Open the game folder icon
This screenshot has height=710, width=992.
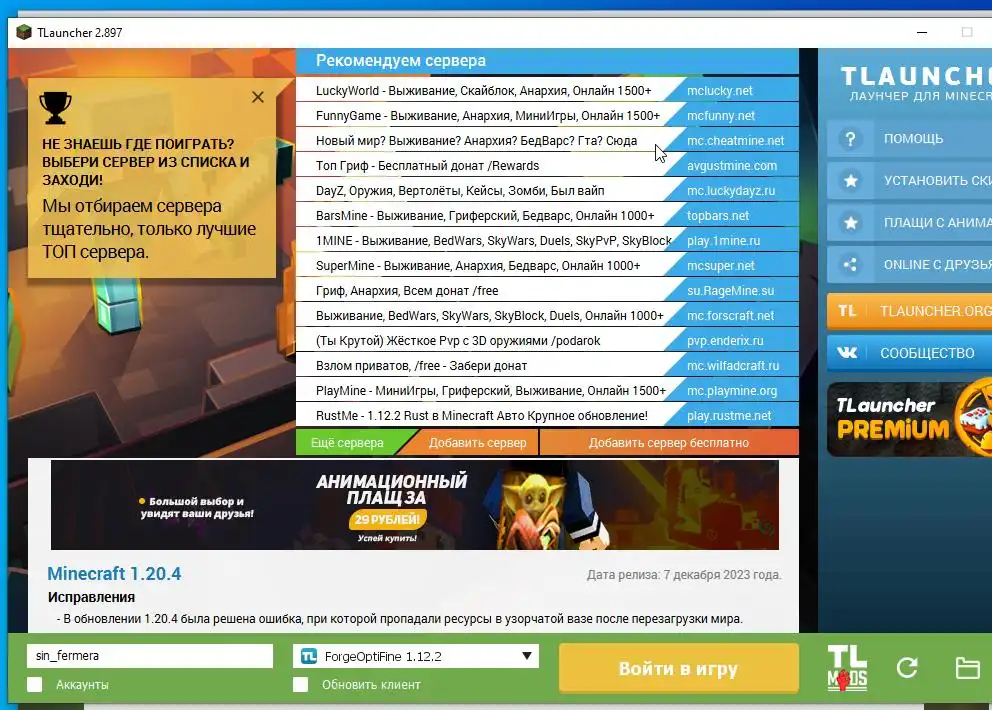(967, 668)
